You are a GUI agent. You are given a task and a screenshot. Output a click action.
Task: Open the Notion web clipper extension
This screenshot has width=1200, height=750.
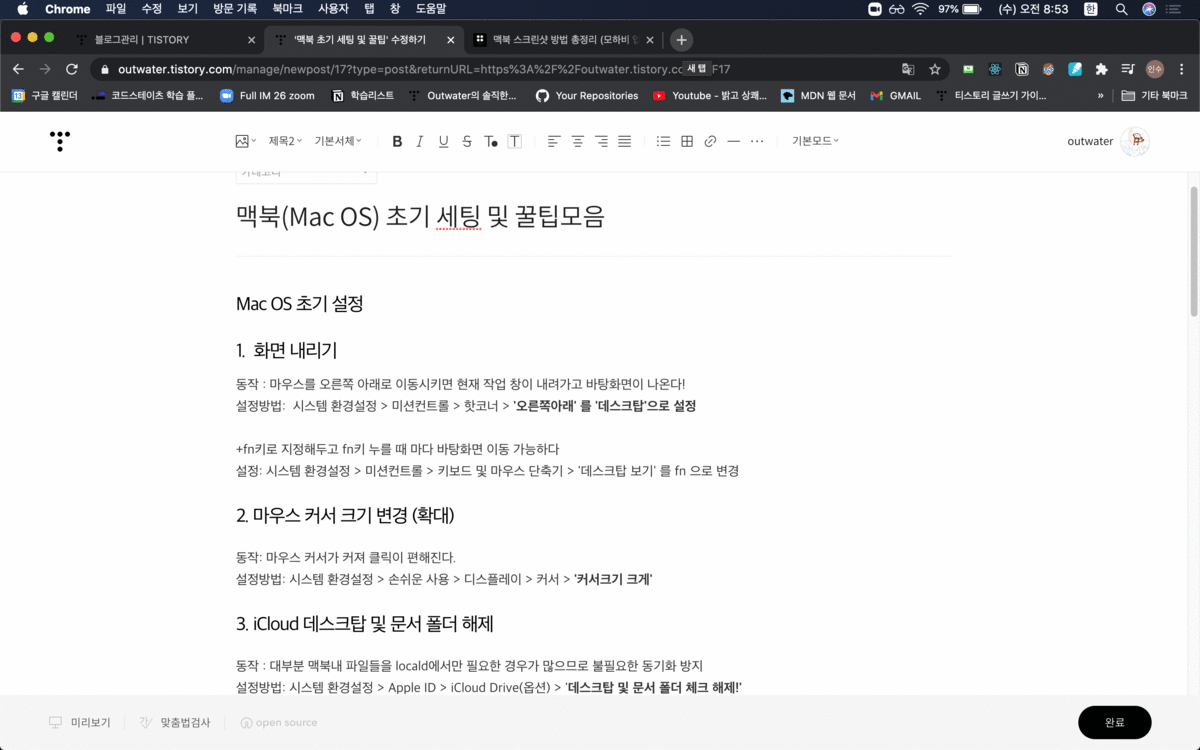click(x=1022, y=69)
